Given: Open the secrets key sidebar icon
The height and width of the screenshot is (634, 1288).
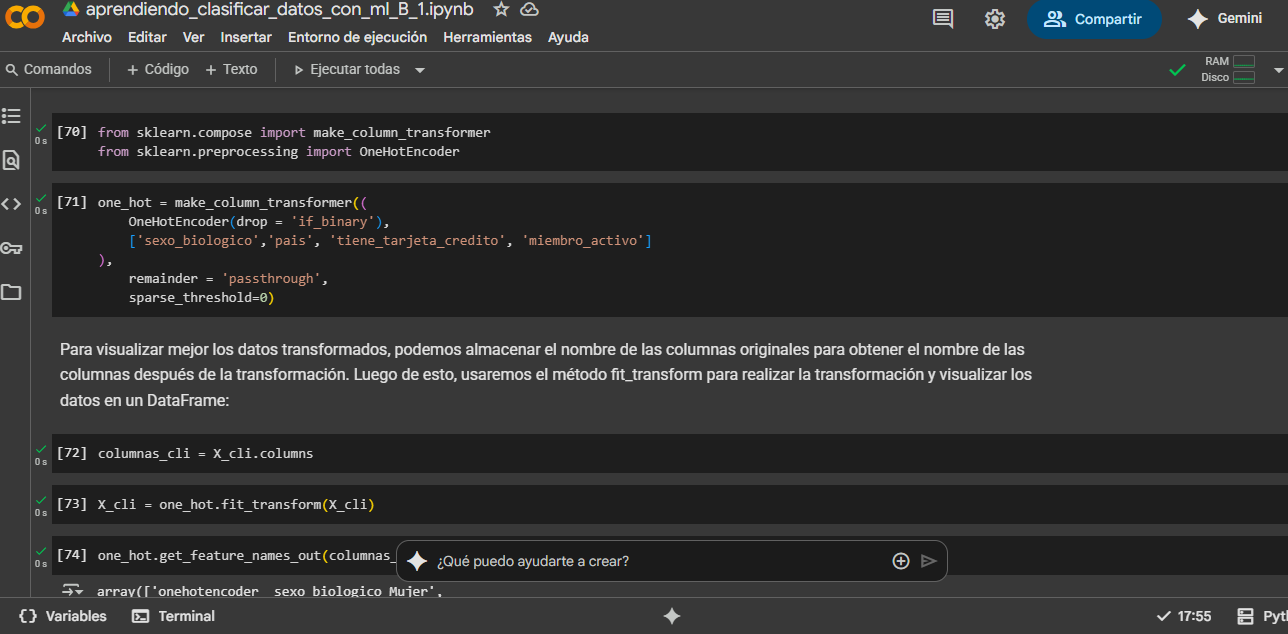Looking at the screenshot, I should tap(11, 248).
